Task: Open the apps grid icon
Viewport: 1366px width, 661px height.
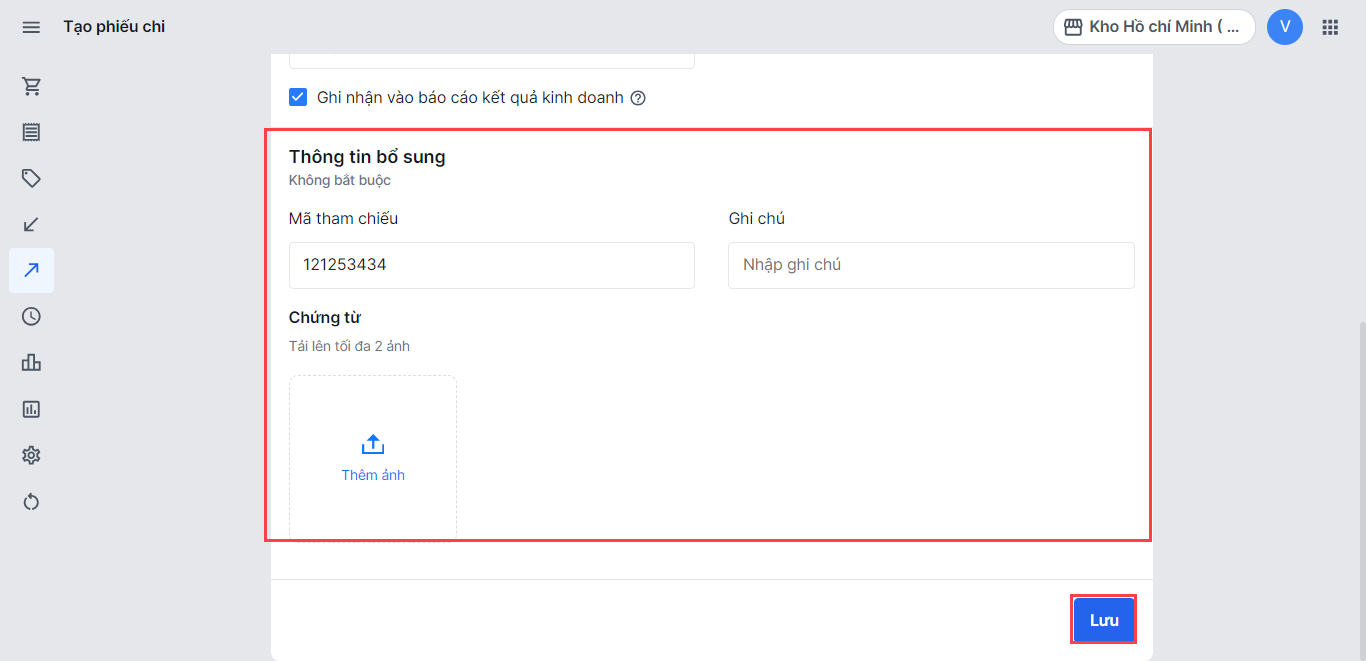Action: tap(1330, 27)
